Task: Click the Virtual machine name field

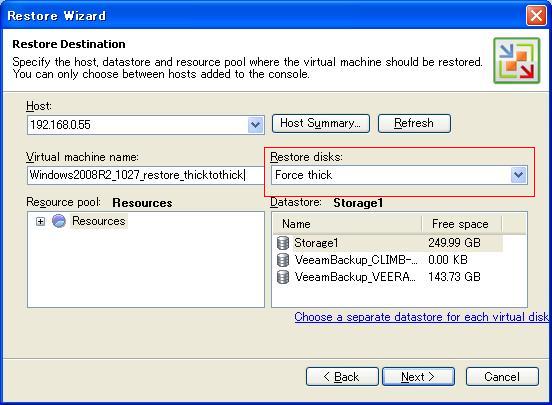Action: pos(145,175)
